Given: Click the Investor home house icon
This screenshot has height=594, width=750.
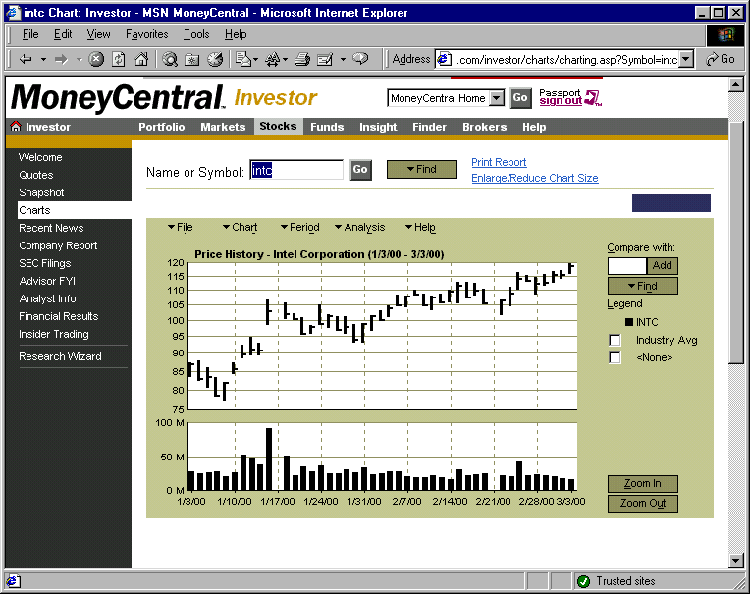Looking at the screenshot, I should 16,126.
